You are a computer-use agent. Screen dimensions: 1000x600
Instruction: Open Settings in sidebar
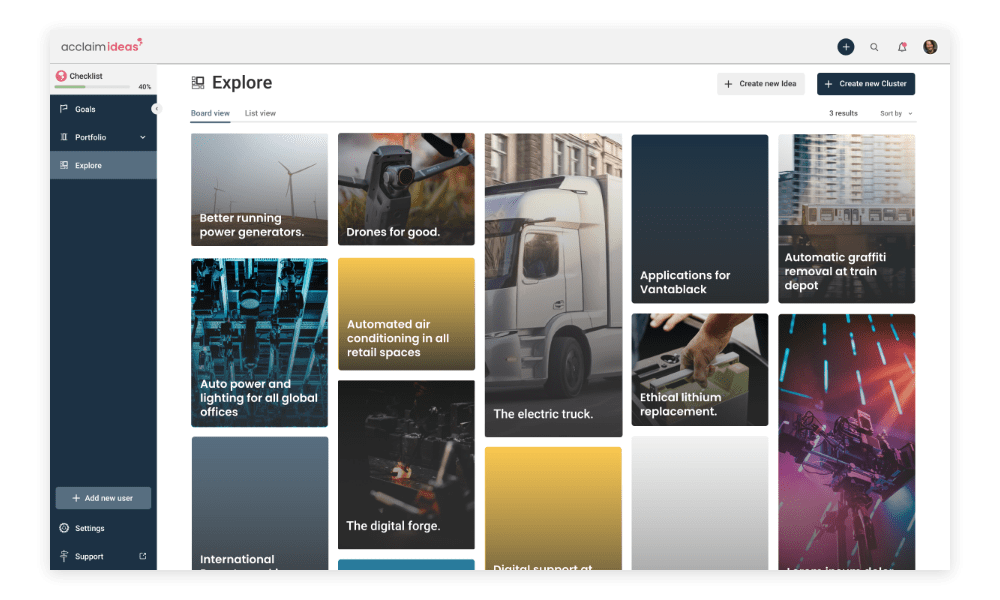coord(103,528)
